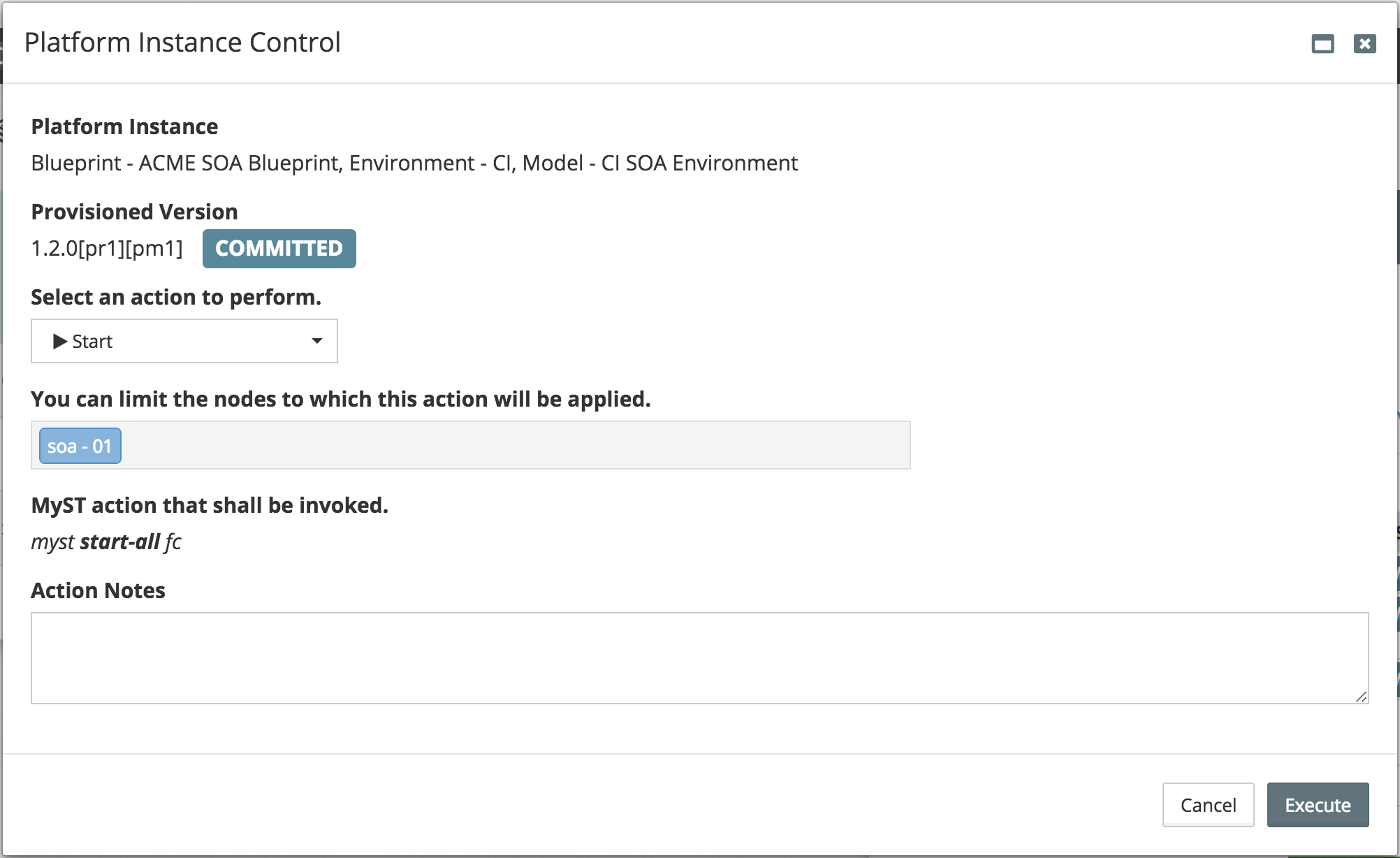Screen dimensions: 1400x858
Task: Cancel the platform instance action
Action: (1208, 805)
